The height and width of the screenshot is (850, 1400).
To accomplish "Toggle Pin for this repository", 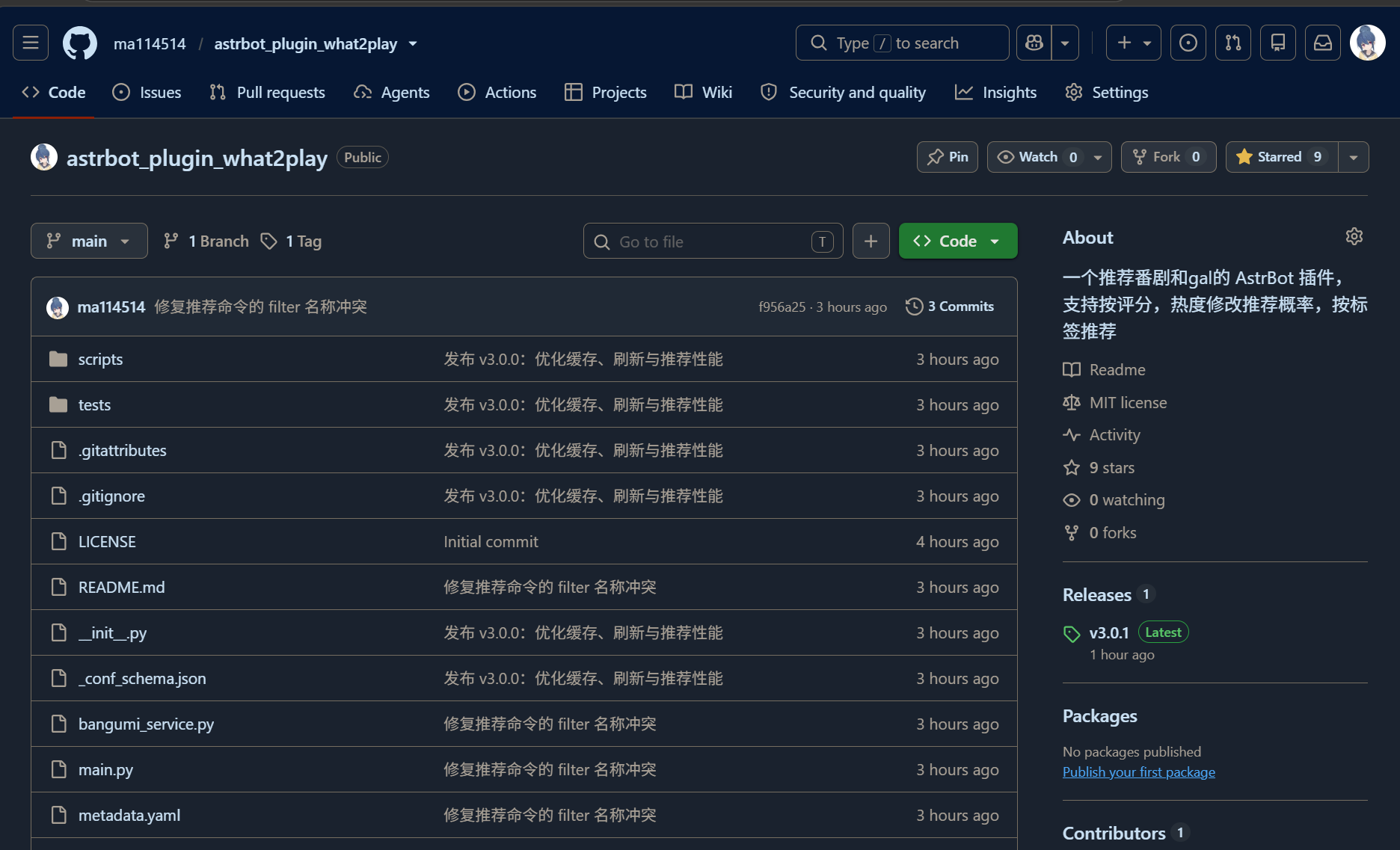I will pyautogui.click(x=948, y=157).
